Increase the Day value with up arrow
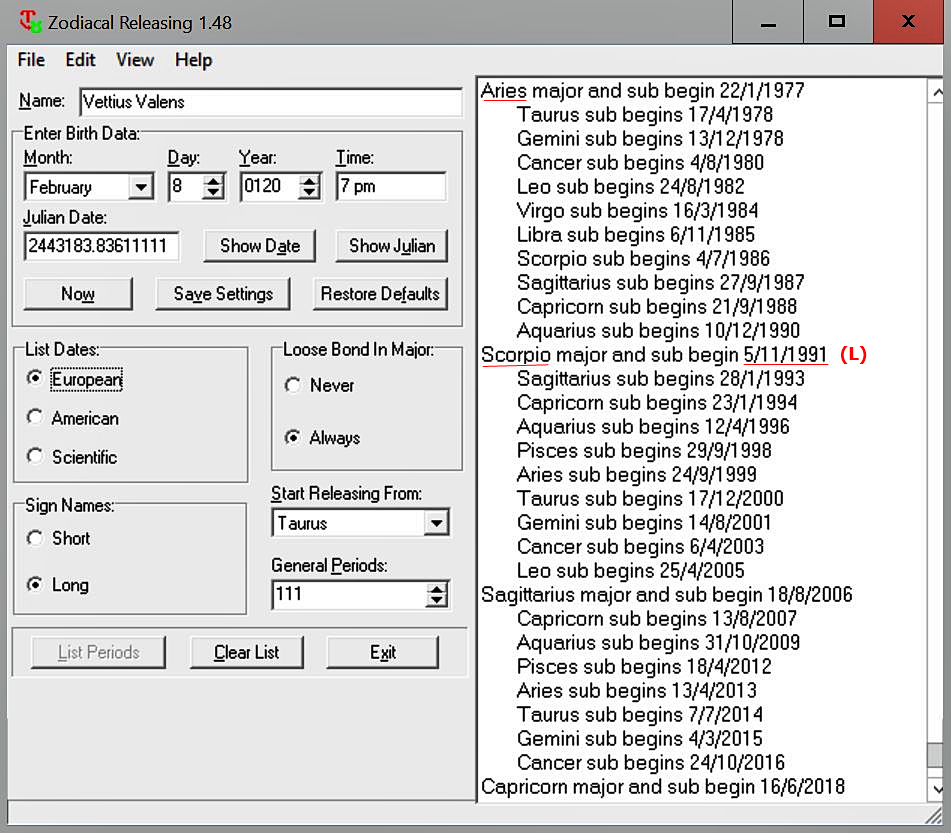Image resolution: width=951 pixels, height=833 pixels. [x=213, y=181]
